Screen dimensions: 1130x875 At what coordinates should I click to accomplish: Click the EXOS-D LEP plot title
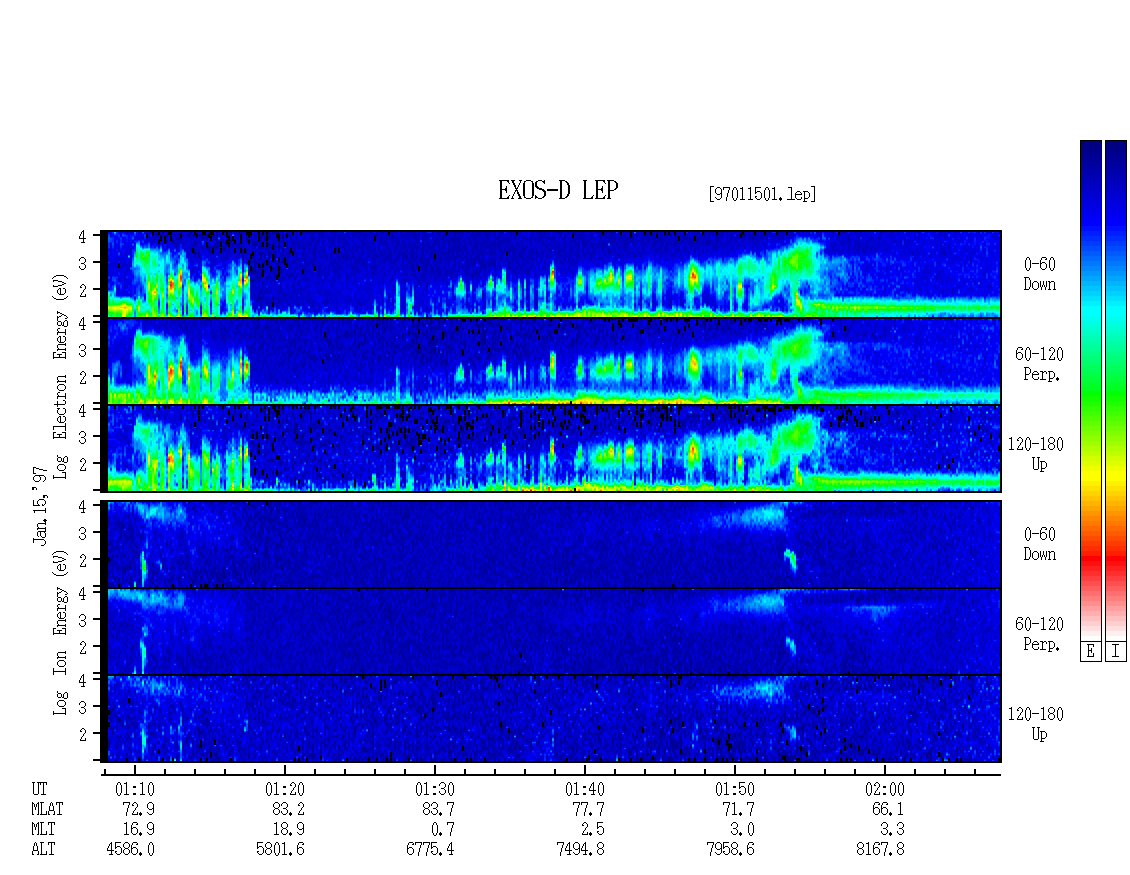pyautogui.click(x=558, y=190)
